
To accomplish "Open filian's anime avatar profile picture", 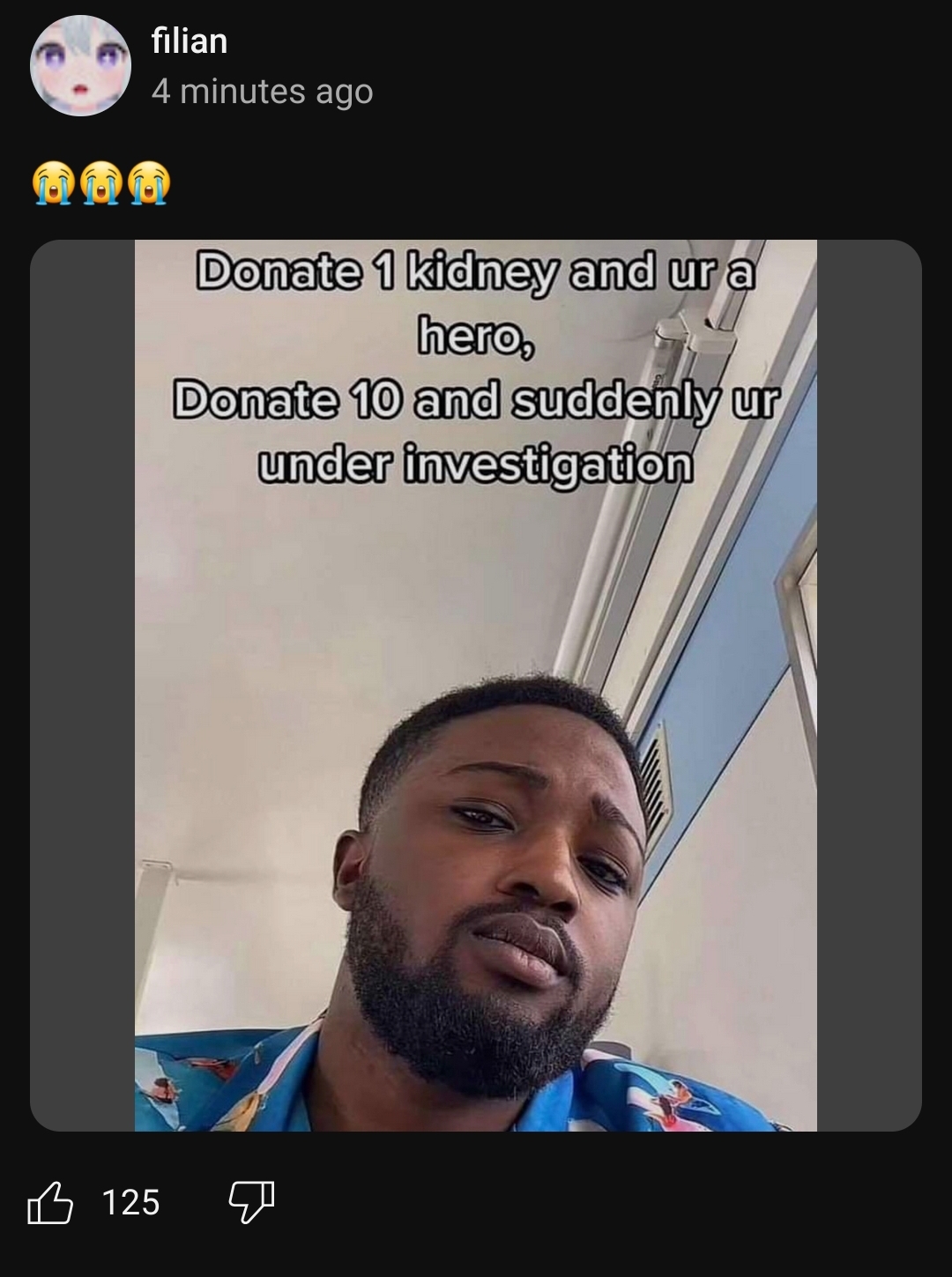I will click(x=80, y=66).
